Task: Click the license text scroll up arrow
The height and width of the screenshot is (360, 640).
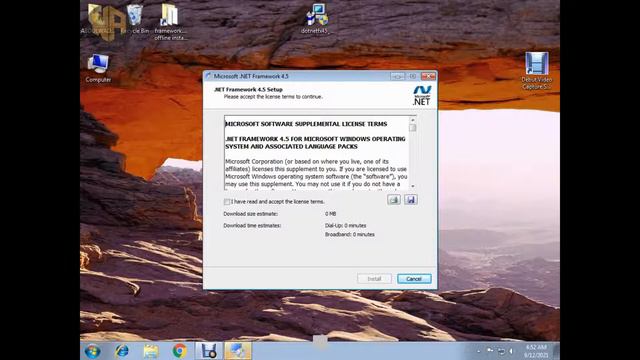Action: 413,120
